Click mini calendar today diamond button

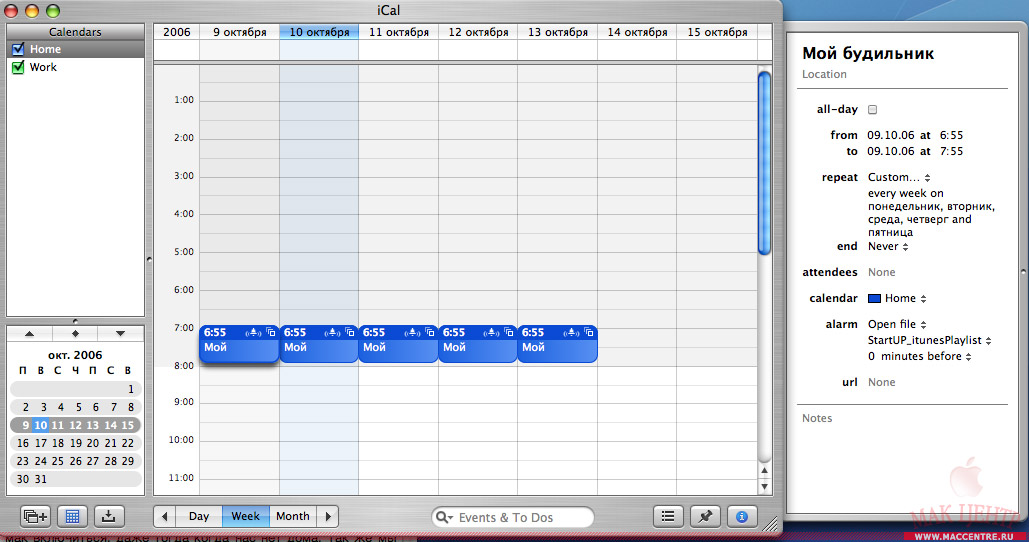[75, 333]
